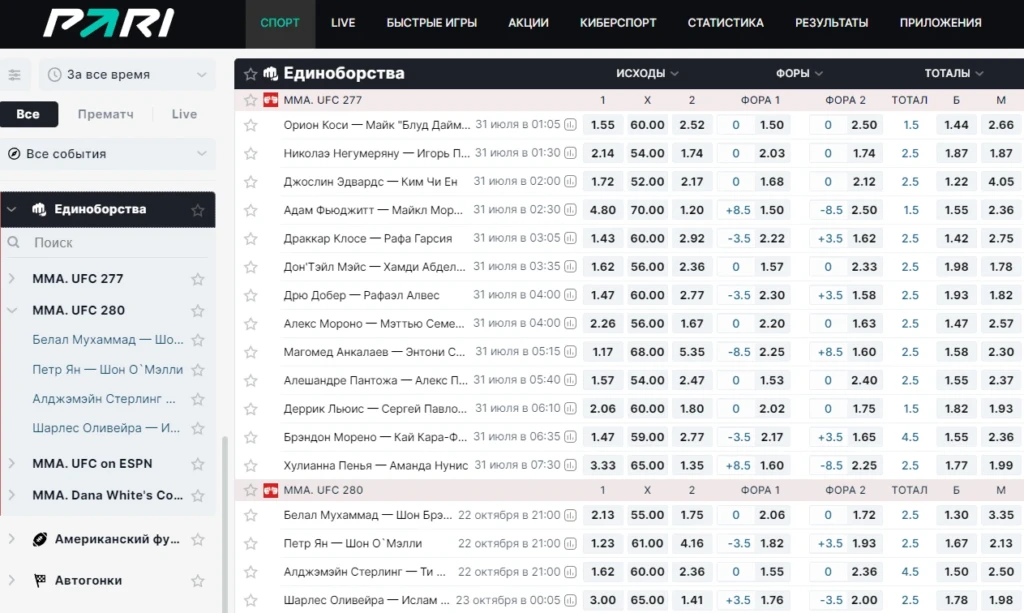This screenshot has width=1024, height=613.
Task: Click the sidebar vertical scrollbar
Action: [x=225, y=524]
